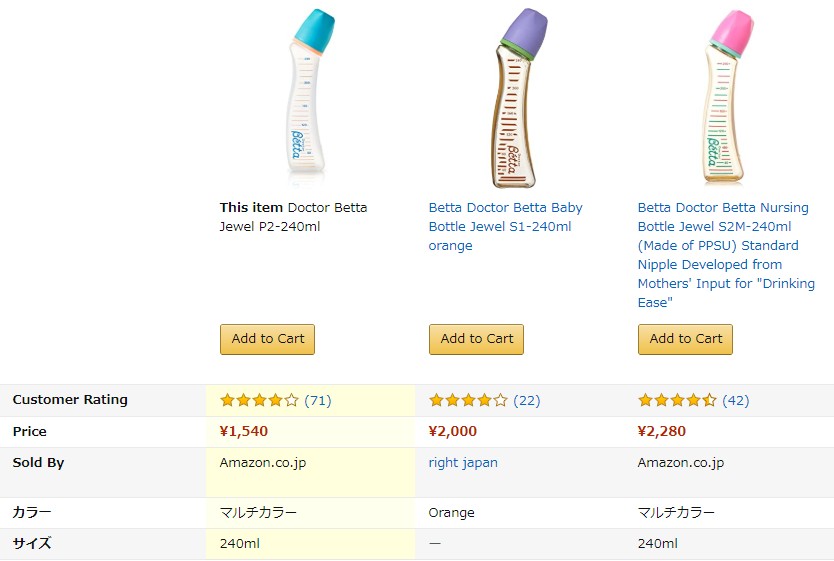
Task: Add Doctor Betta Jewel P2-240ml to cart
Action: click(268, 339)
